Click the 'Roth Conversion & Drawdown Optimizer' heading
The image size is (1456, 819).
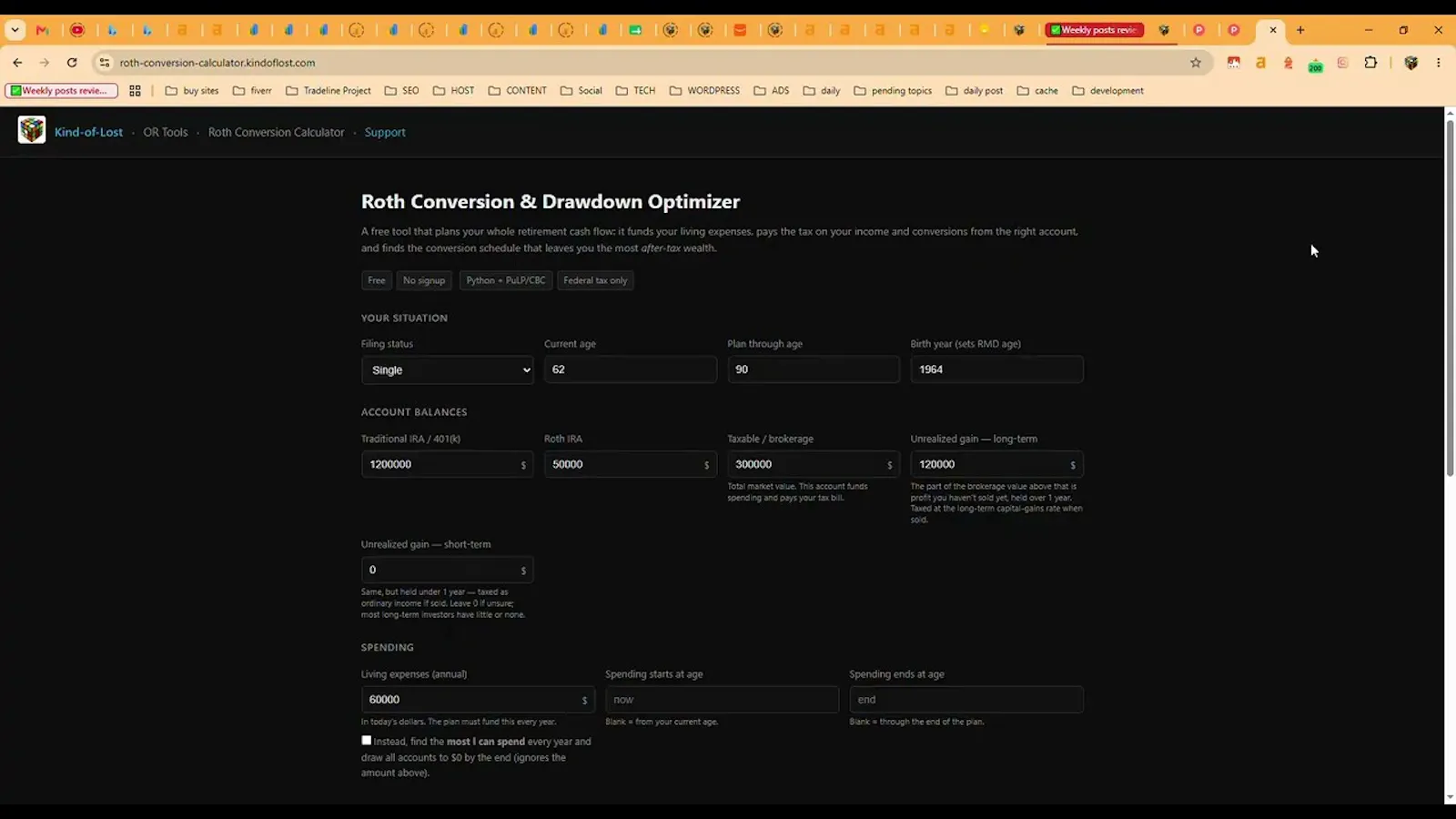pyautogui.click(x=551, y=201)
